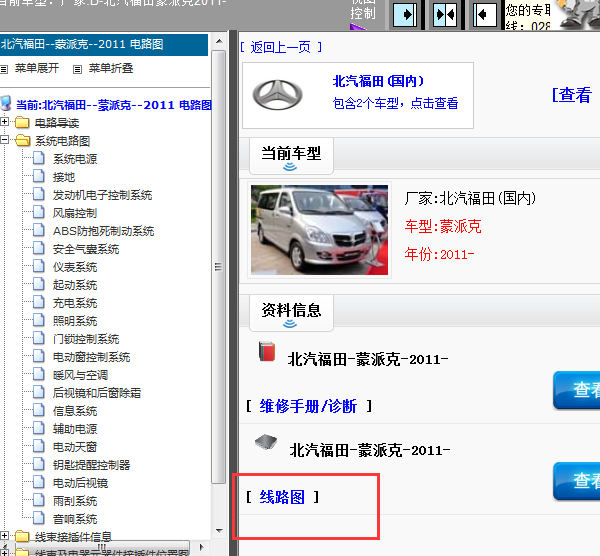Click the page icon next to 雨刮系统

tap(39, 500)
